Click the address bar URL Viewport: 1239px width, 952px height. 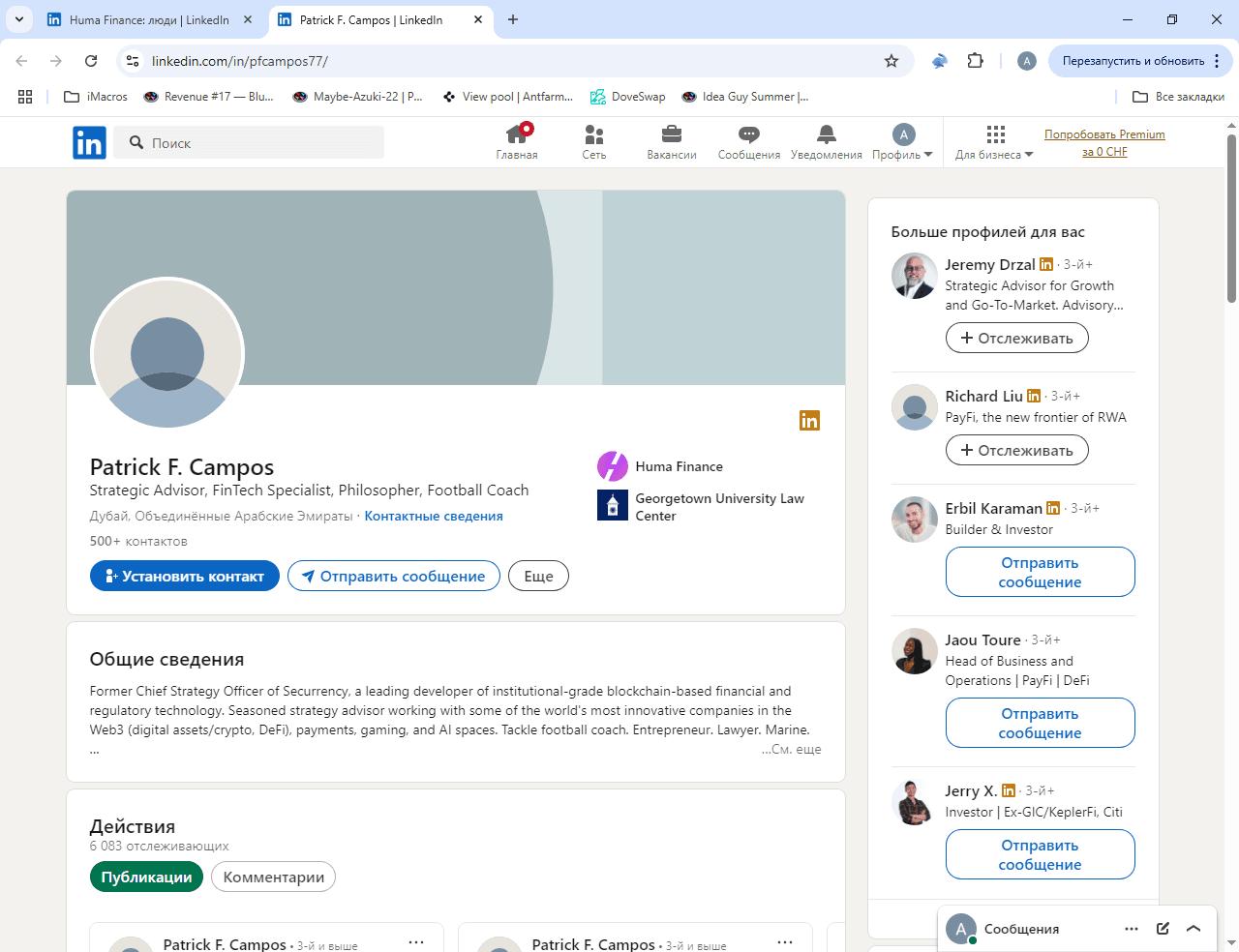pyautogui.click(x=240, y=61)
